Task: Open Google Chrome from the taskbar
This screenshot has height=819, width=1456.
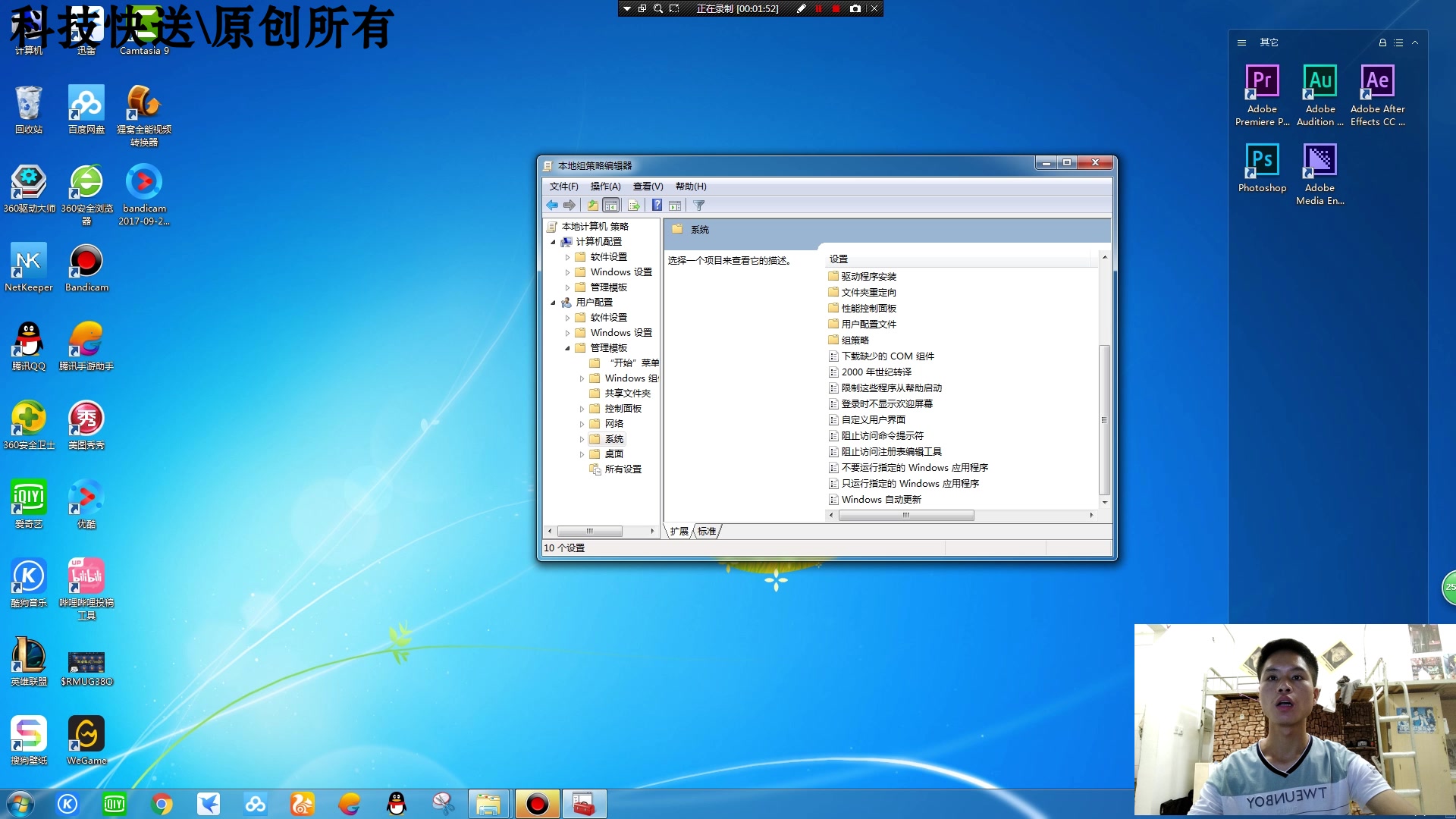Action: [161, 804]
